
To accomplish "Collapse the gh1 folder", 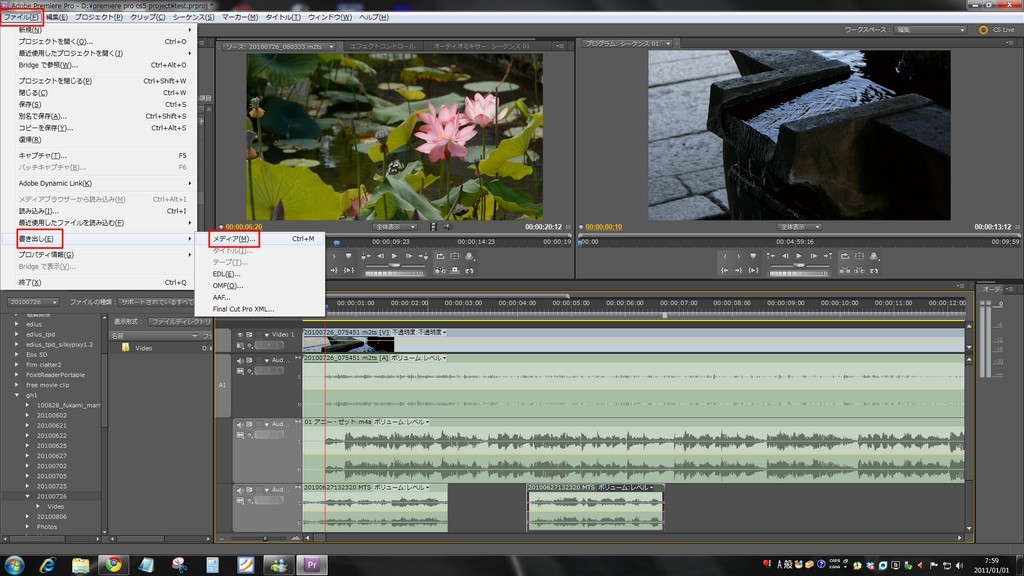I will coord(19,395).
